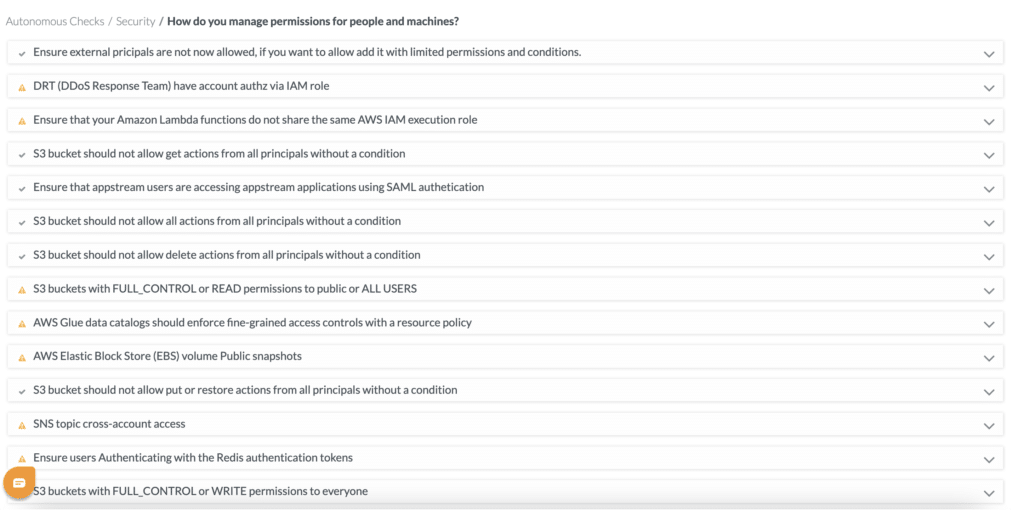Viewport: 1024px width, 510px height.
Task: Click warning icon on AWS Glue data catalogs check
Action: coord(22,324)
